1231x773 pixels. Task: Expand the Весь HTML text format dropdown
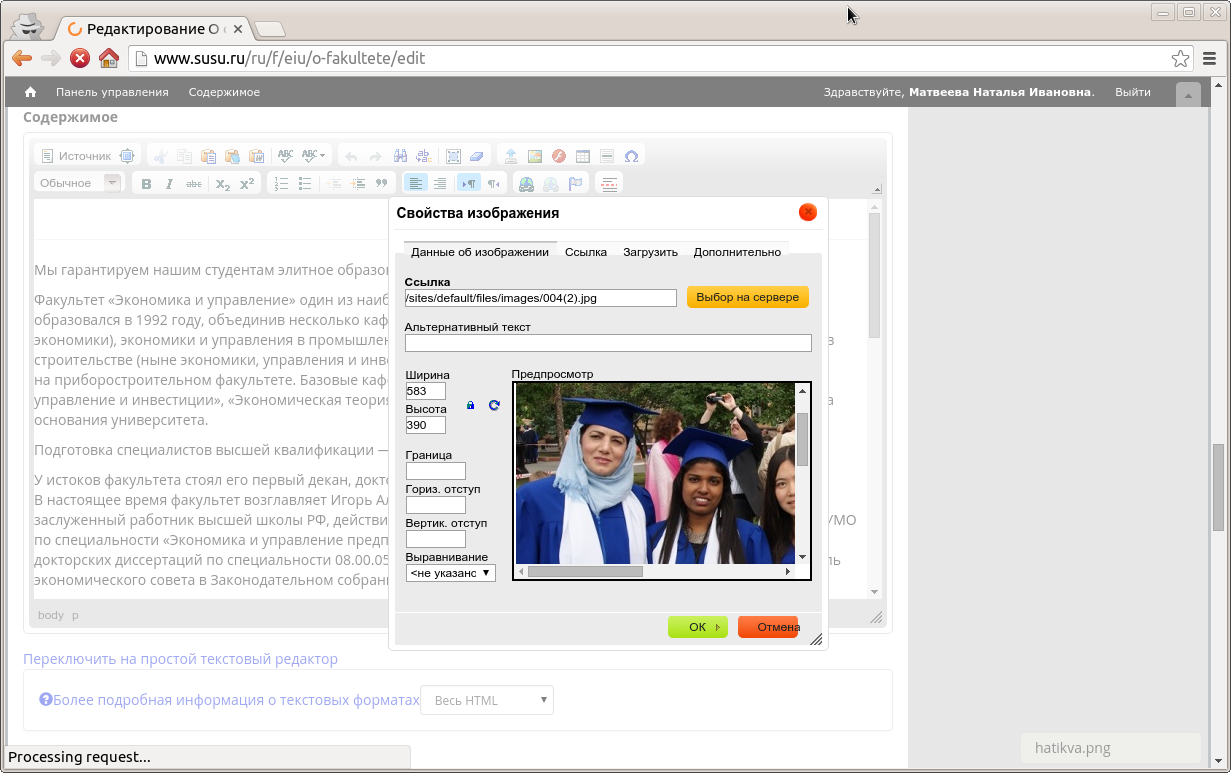[x=487, y=700]
